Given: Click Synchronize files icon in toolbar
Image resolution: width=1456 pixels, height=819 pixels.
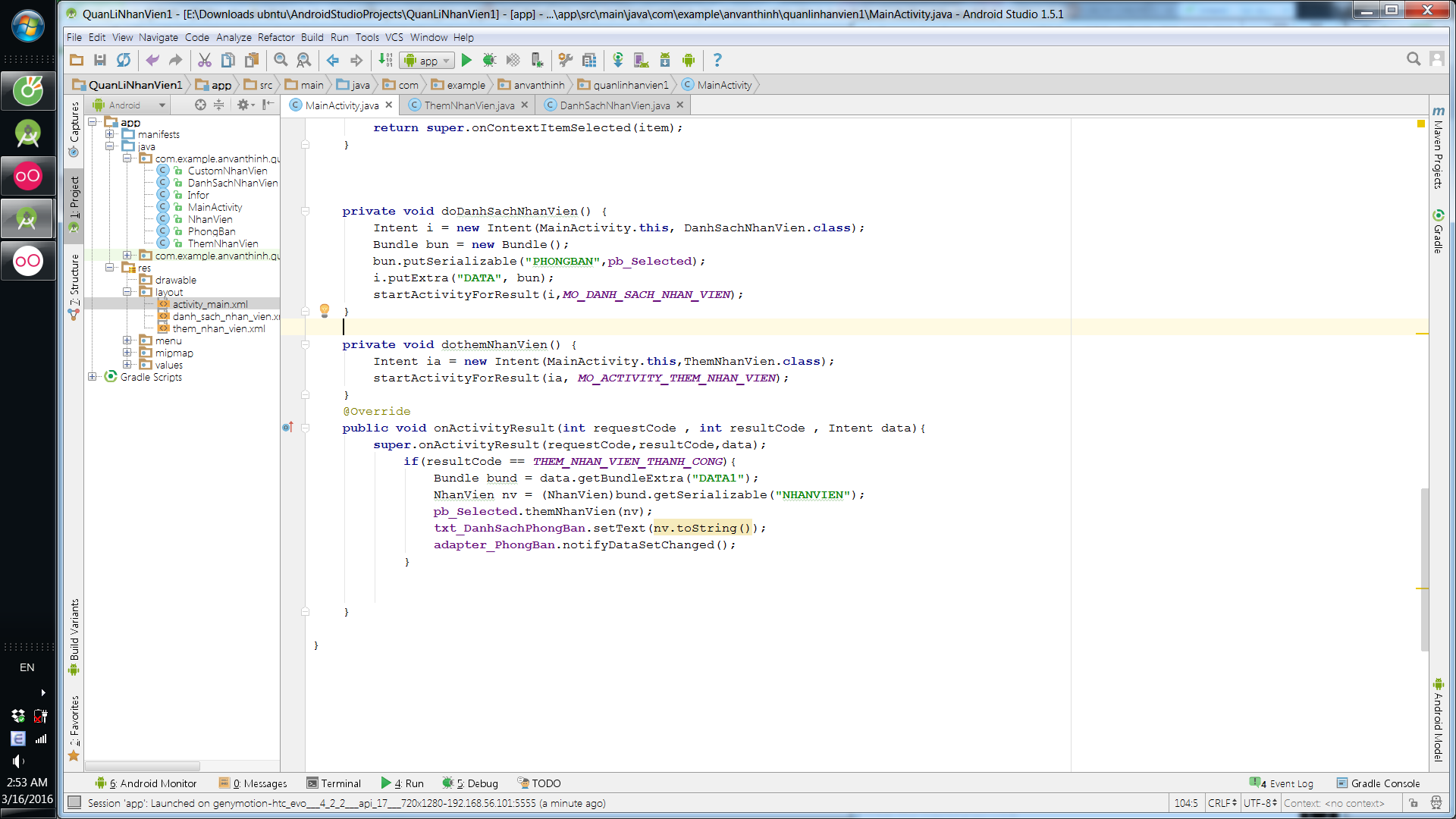Looking at the screenshot, I should pyautogui.click(x=124, y=60).
